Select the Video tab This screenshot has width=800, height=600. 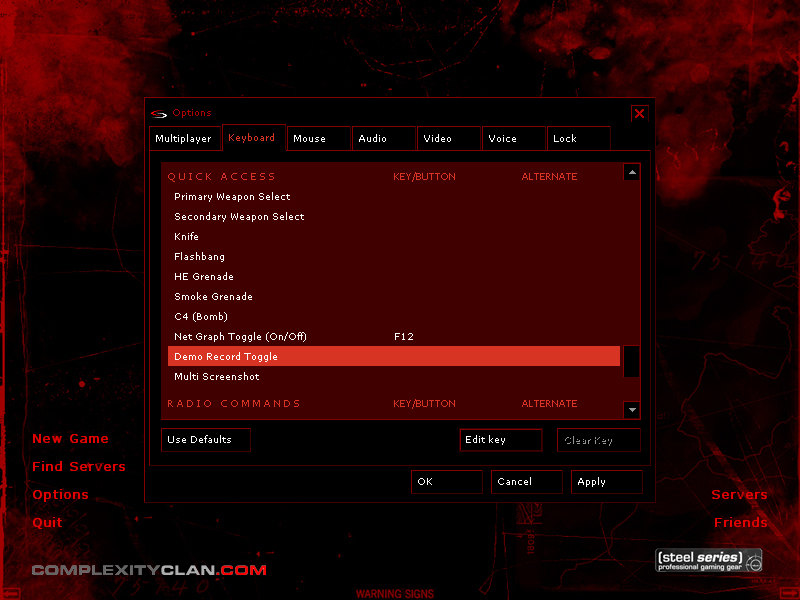pos(449,139)
